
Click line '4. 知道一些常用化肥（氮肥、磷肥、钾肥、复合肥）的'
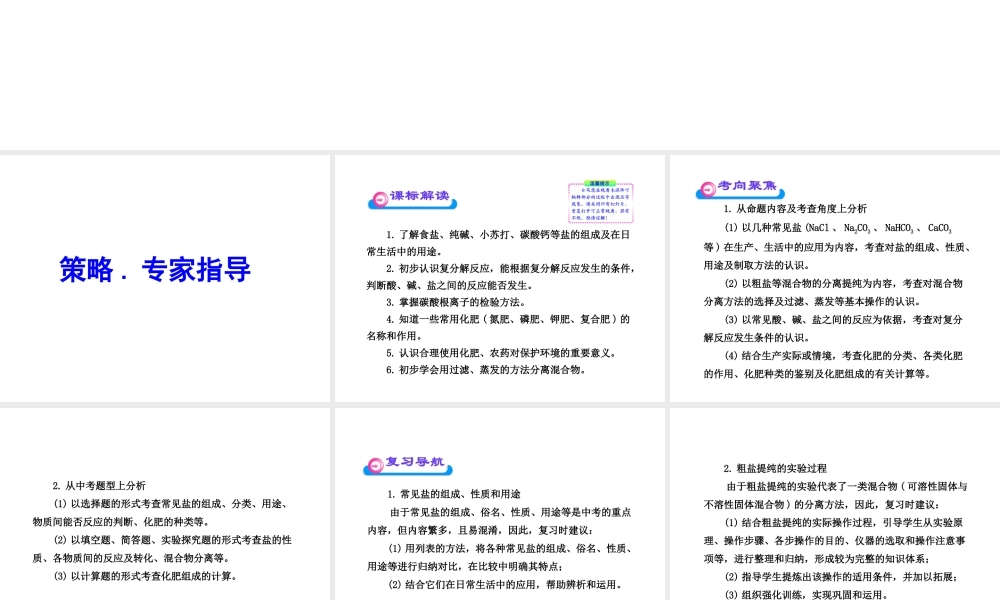508,319
